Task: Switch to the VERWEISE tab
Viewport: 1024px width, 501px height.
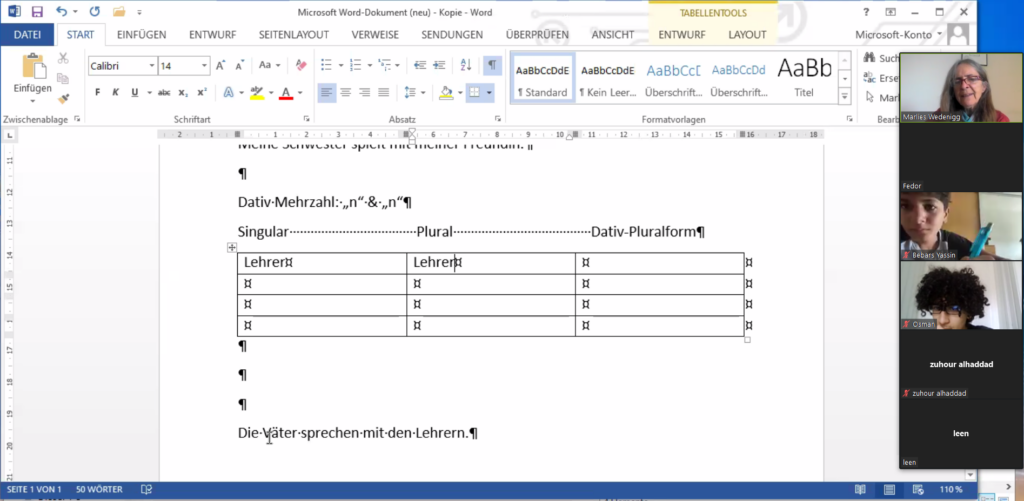Action: pos(375,35)
